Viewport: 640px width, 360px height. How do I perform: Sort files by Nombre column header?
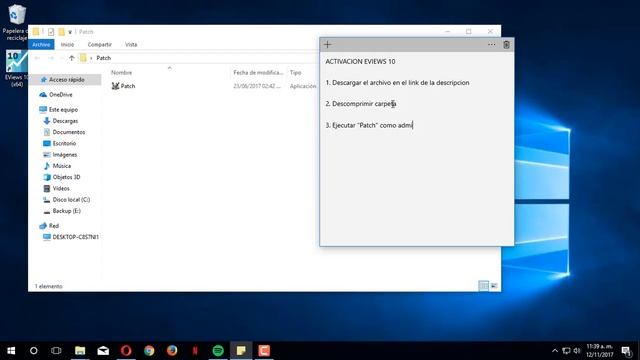point(122,72)
